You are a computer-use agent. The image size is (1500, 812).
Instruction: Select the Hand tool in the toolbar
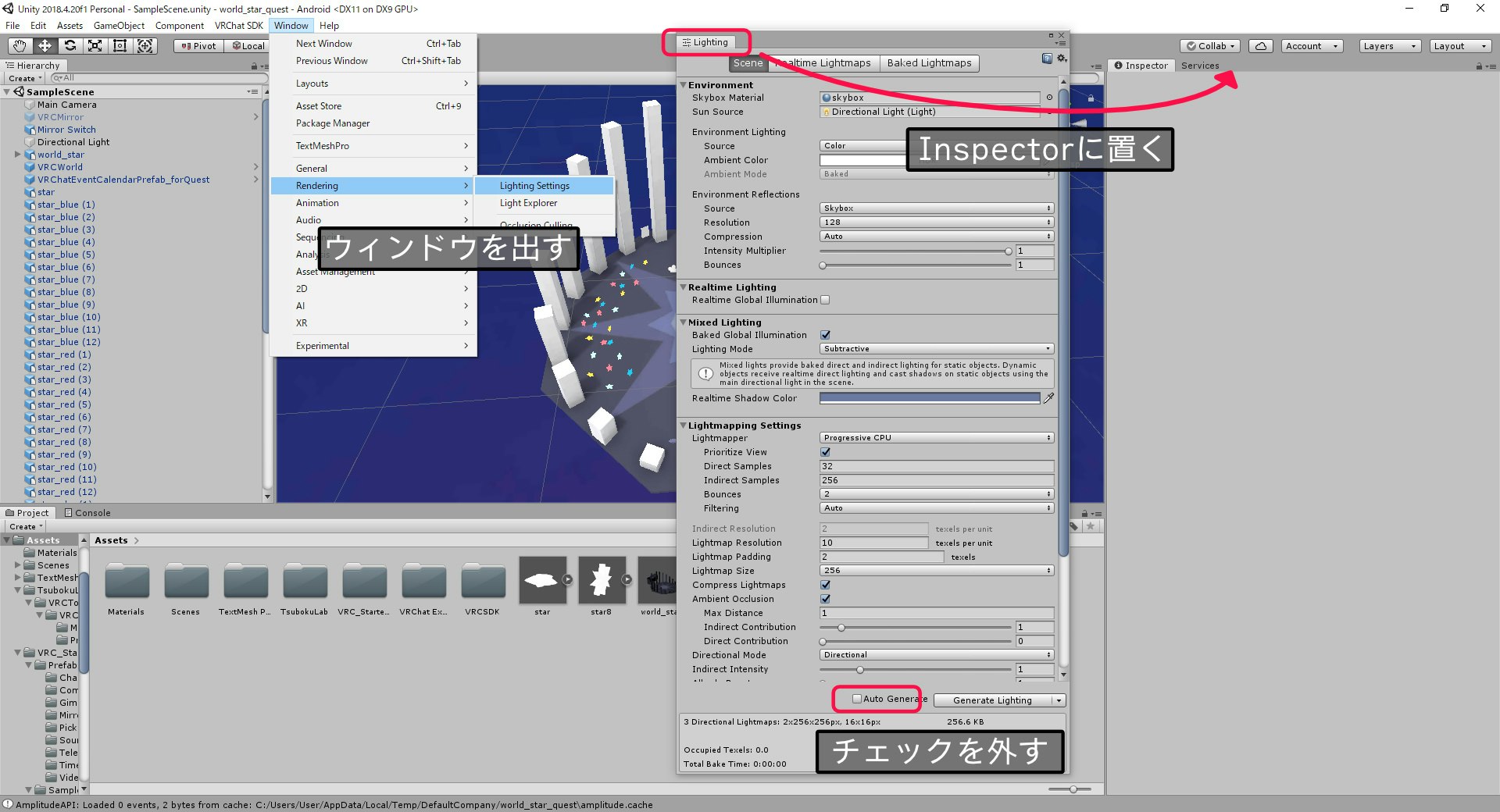(x=20, y=46)
